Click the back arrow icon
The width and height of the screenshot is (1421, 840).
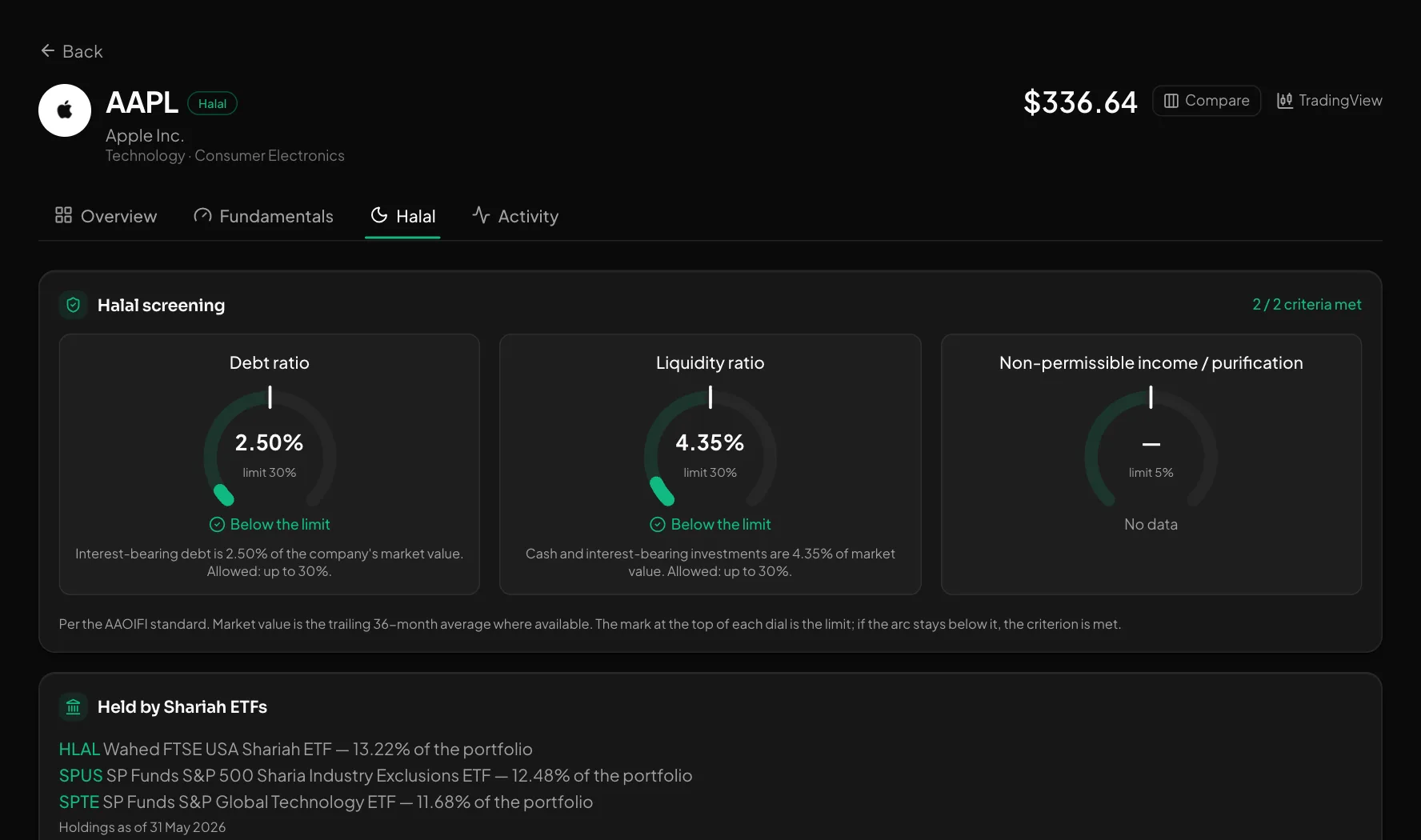point(48,51)
